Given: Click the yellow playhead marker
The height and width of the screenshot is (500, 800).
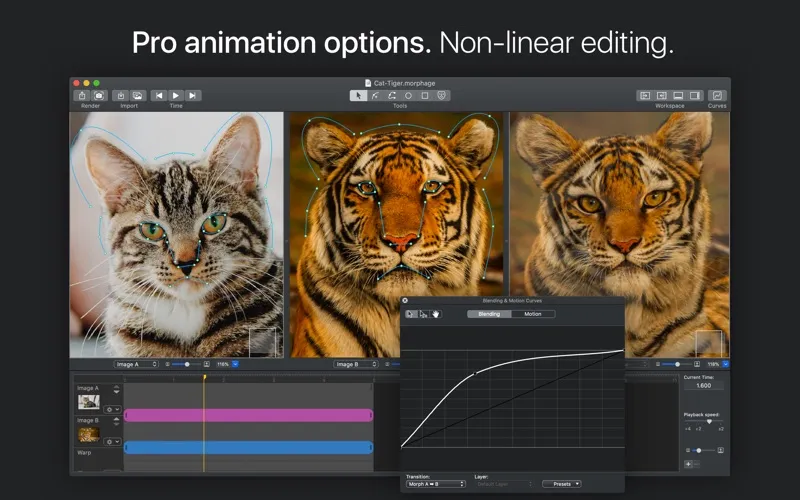Looking at the screenshot, I should click(204, 378).
